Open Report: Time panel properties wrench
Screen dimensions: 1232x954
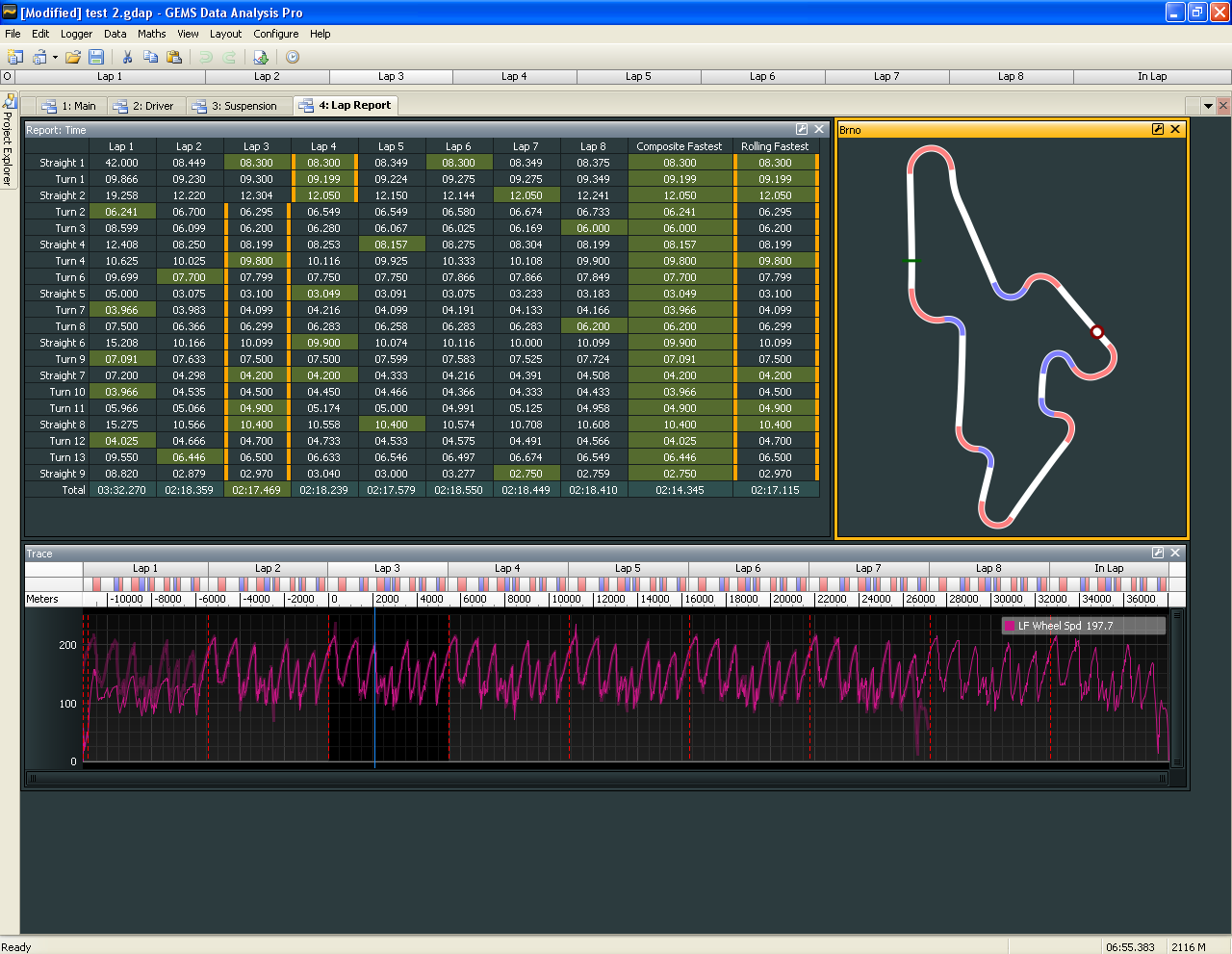(802, 129)
